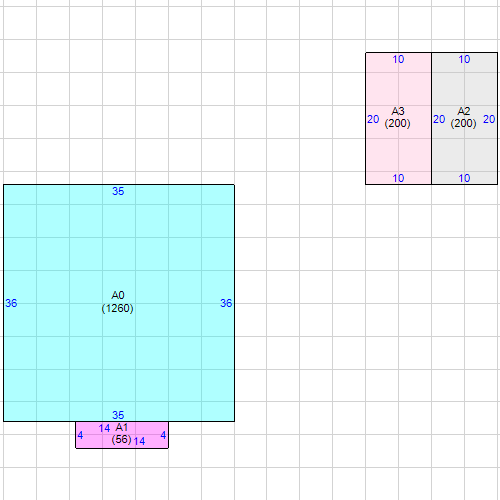Click the A0 (1260) area label
This screenshot has width=500, height=500.
[x=118, y=302]
